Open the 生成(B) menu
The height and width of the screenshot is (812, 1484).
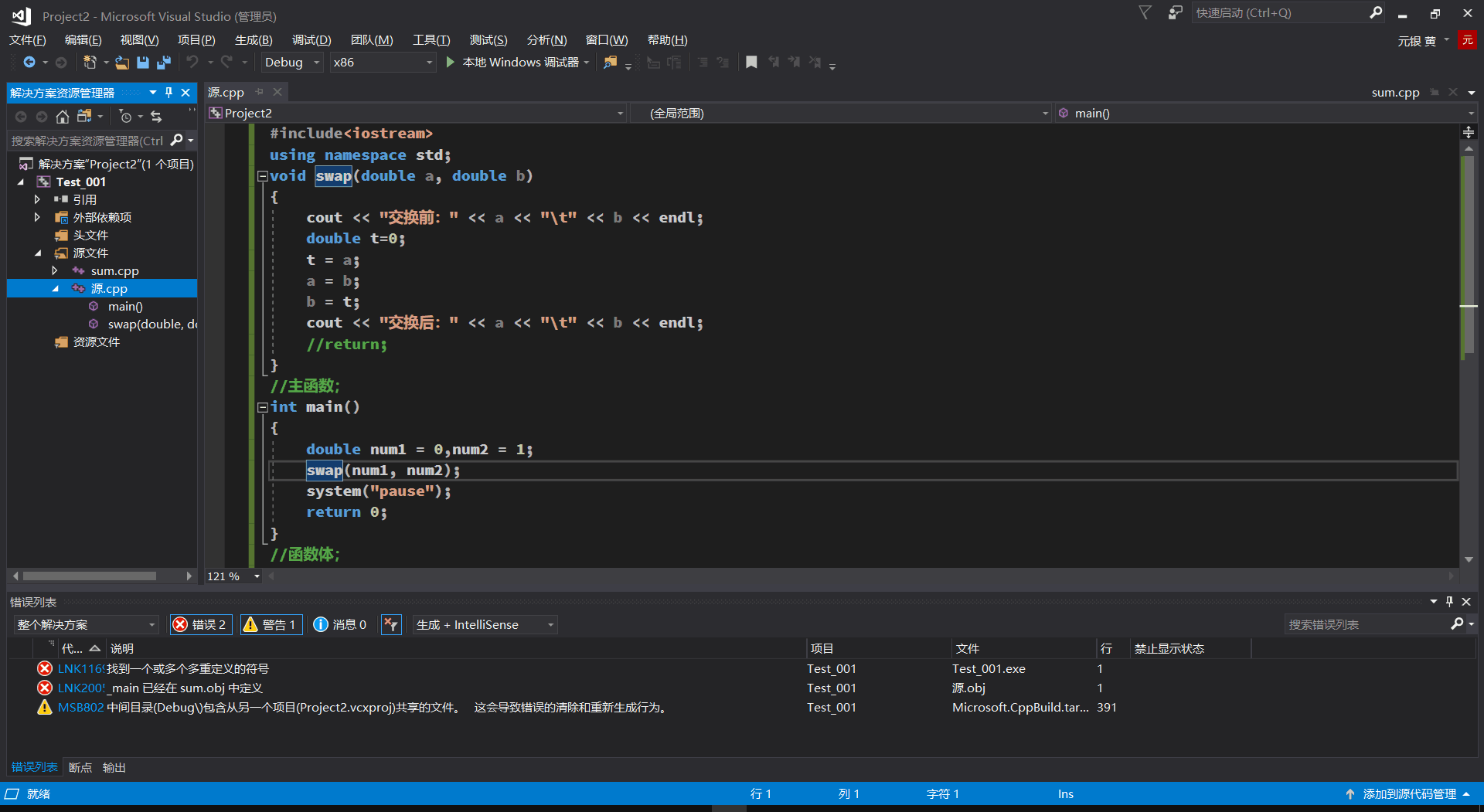(254, 40)
